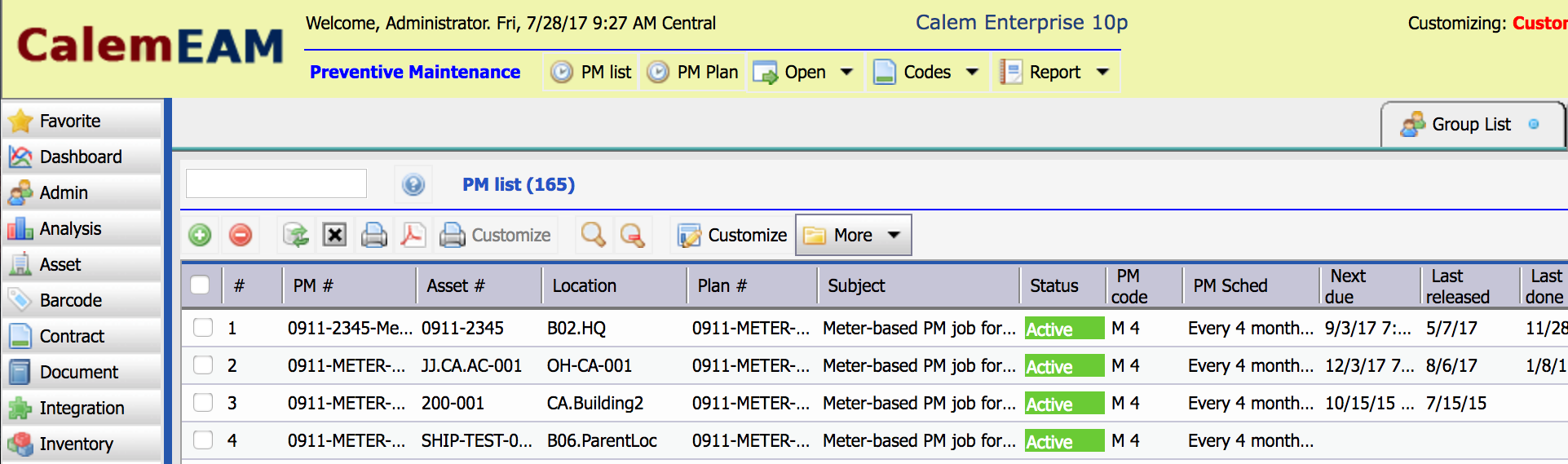Click the Preventive Maintenance link
This screenshot has height=464, width=1568.
(415, 72)
